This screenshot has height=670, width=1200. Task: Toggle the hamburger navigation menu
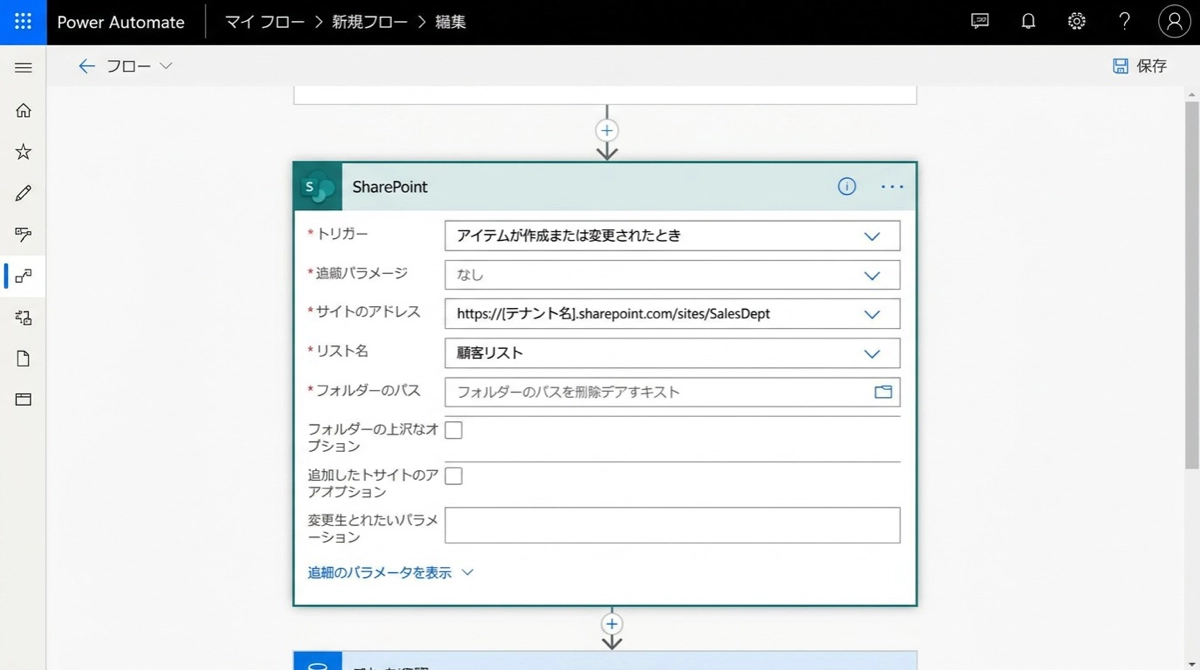click(23, 67)
